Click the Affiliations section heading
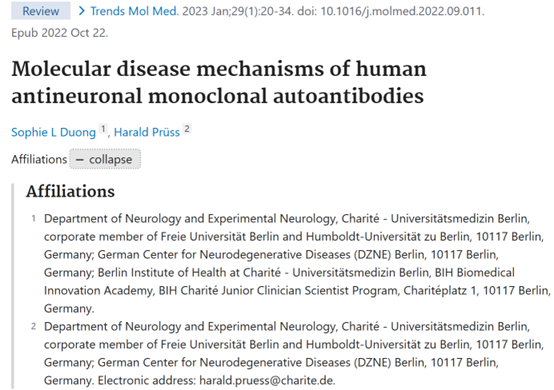 point(70,191)
